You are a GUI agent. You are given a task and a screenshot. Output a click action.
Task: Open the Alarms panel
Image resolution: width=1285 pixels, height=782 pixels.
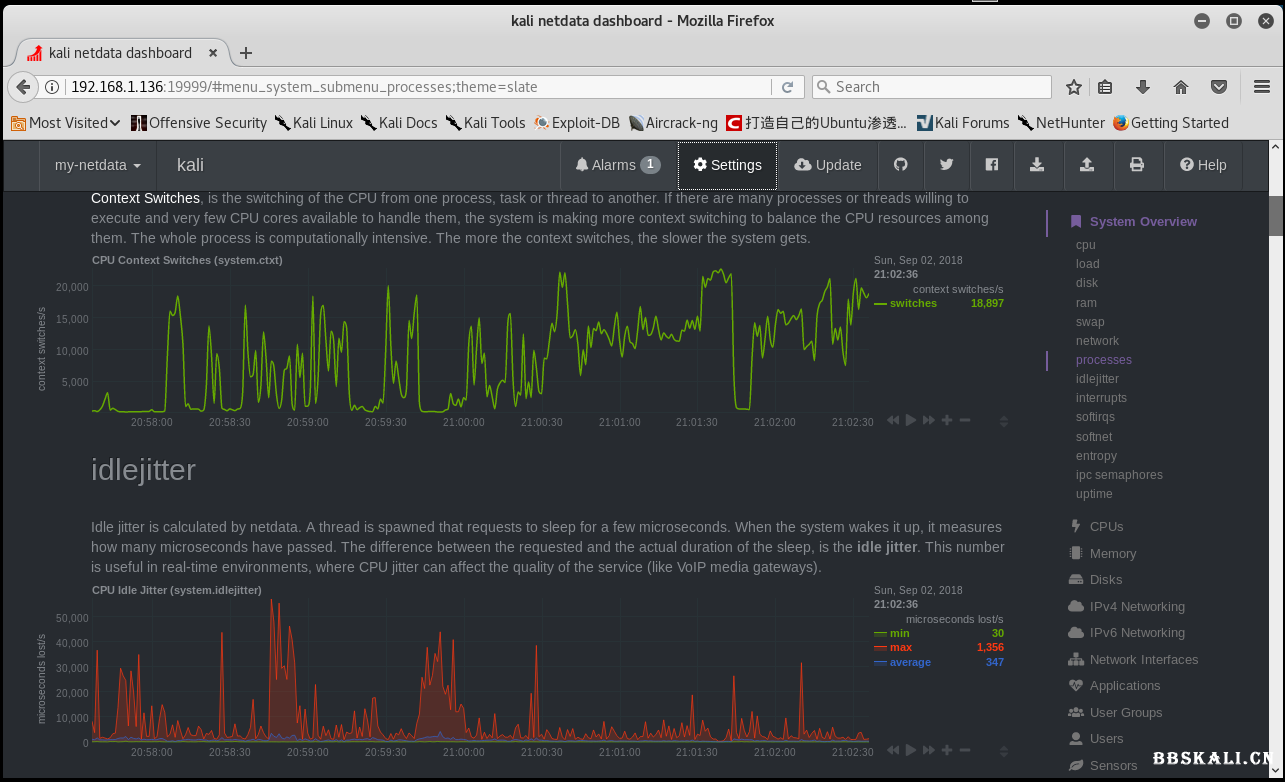tap(617, 165)
